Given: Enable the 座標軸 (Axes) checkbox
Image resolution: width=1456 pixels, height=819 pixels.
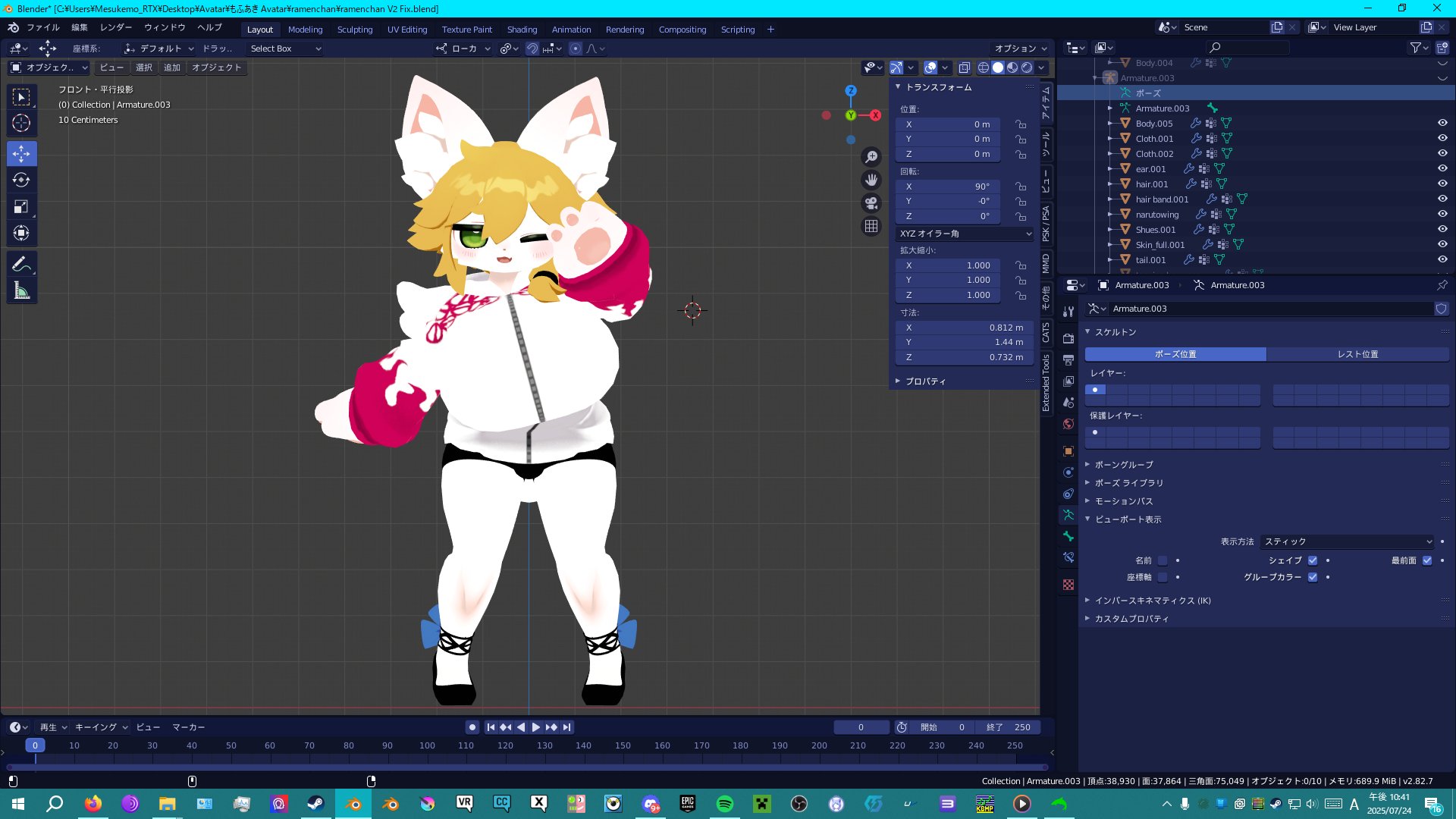Looking at the screenshot, I should (x=1163, y=577).
